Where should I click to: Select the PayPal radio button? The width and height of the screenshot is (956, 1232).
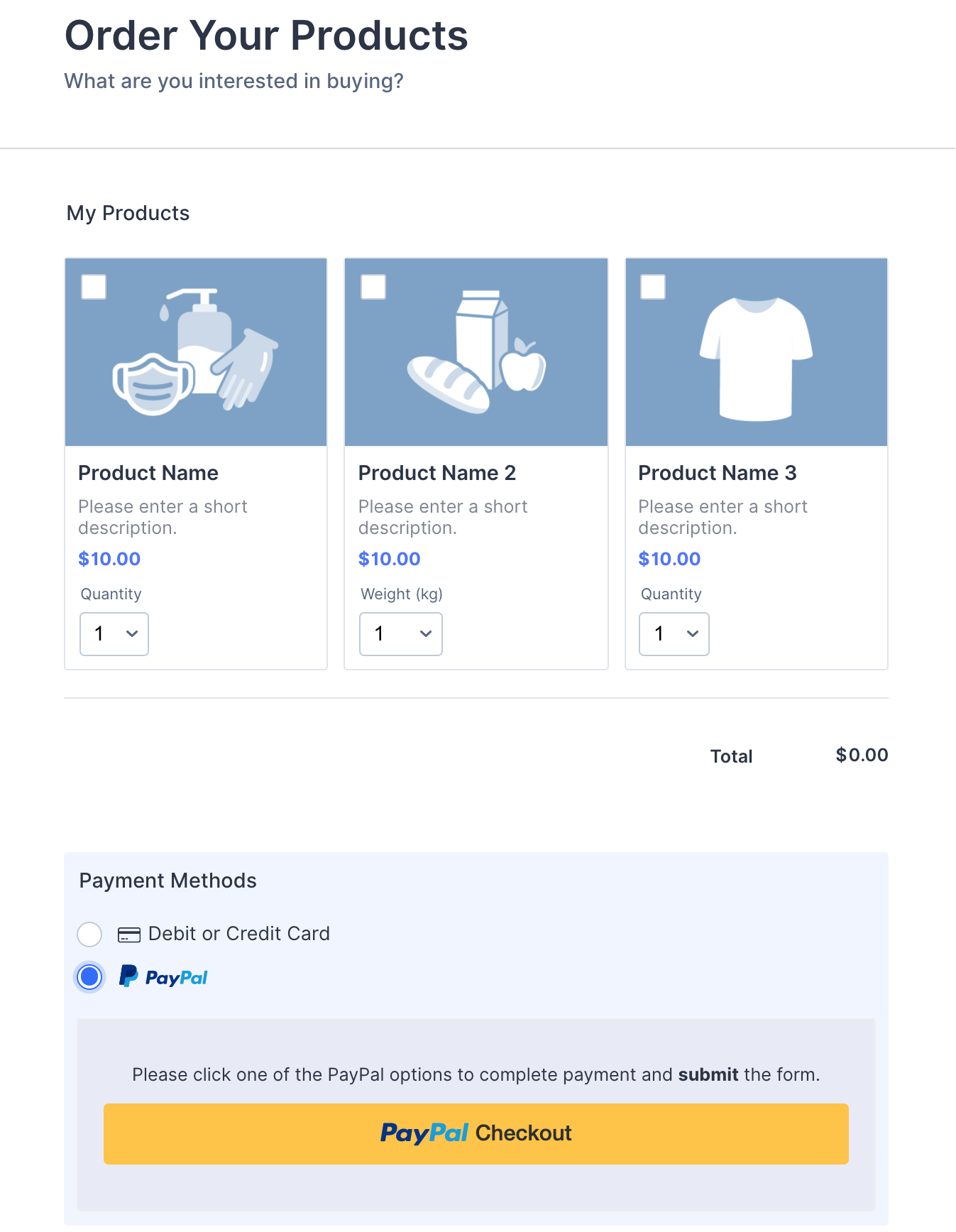point(89,977)
